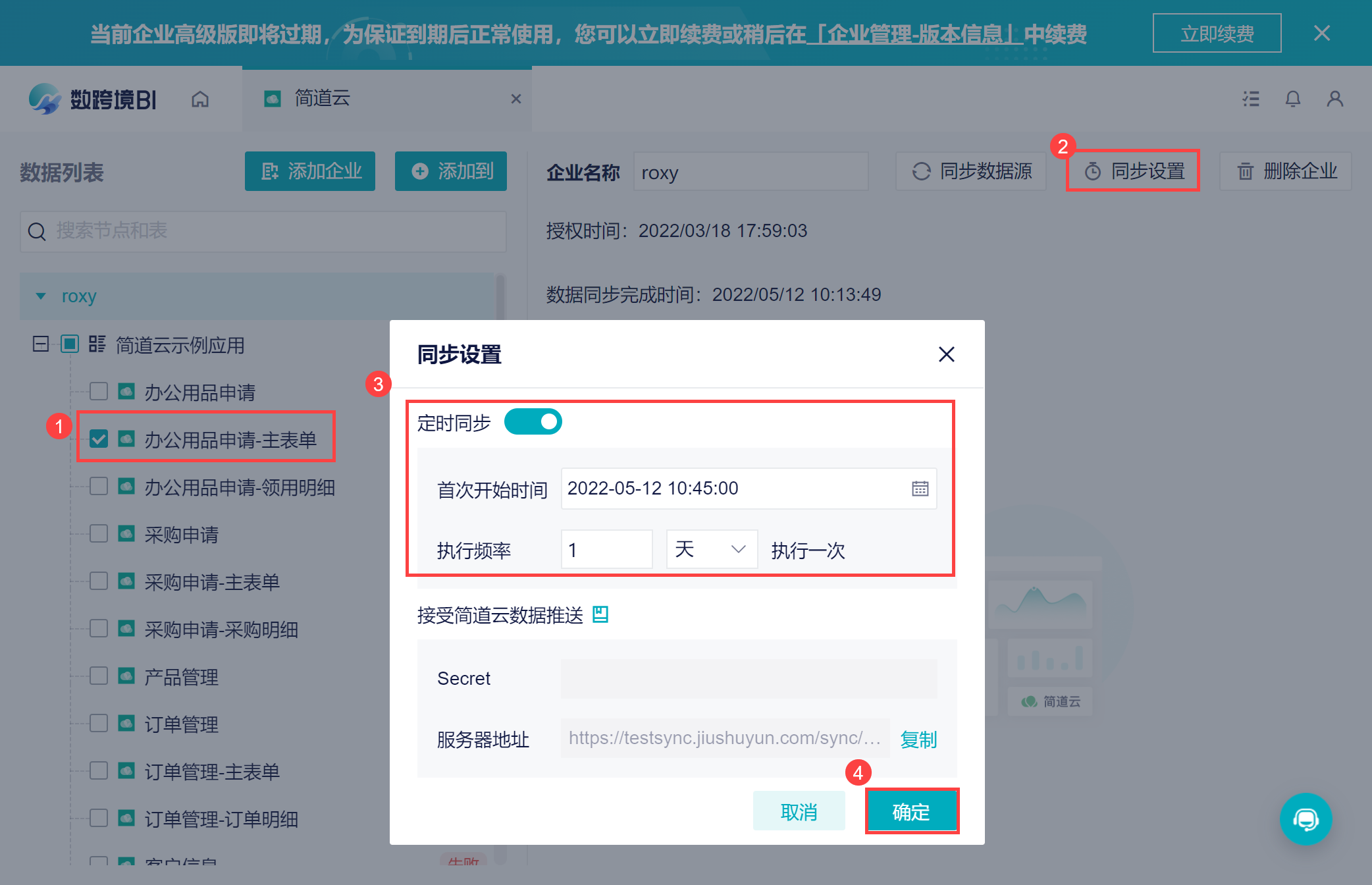Click the help document icon beside 接受简道云数据推送

pos(600,614)
